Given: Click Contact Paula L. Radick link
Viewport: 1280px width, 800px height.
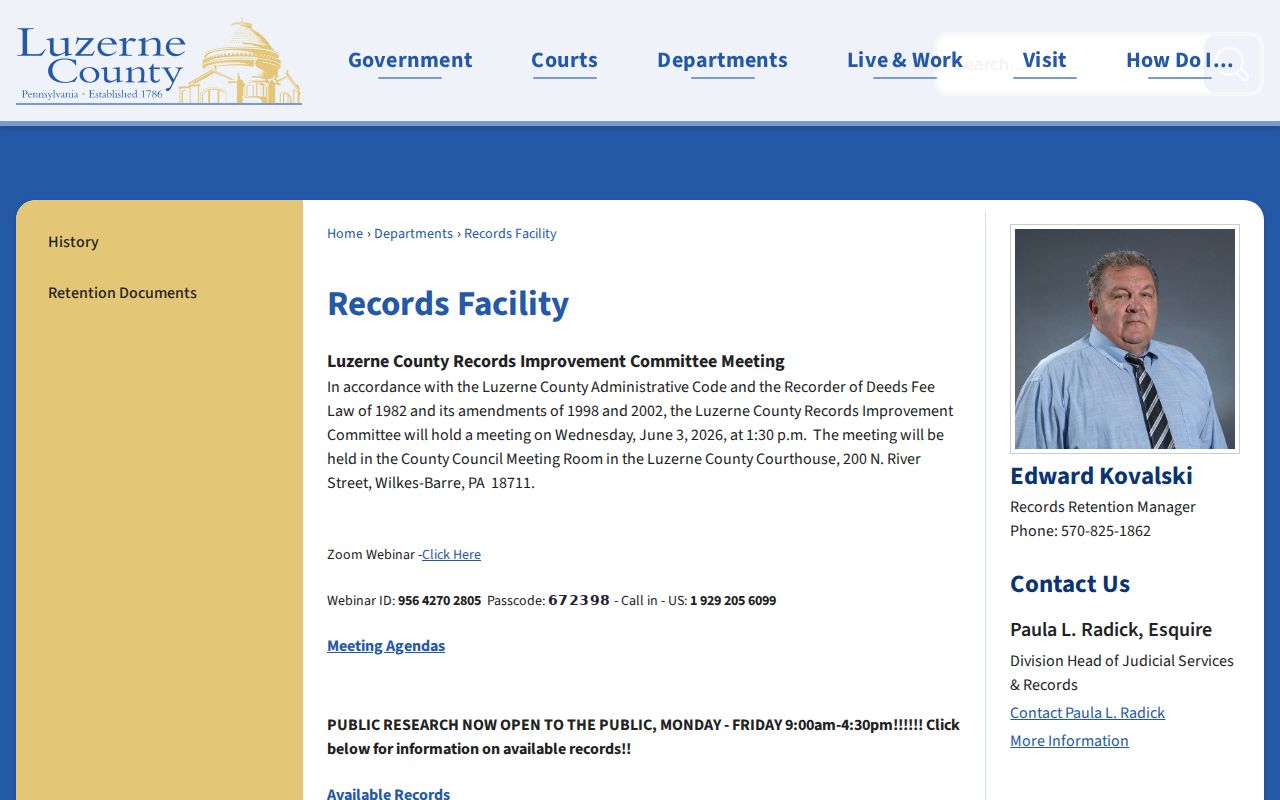Looking at the screenshot, I should 1087,713.
